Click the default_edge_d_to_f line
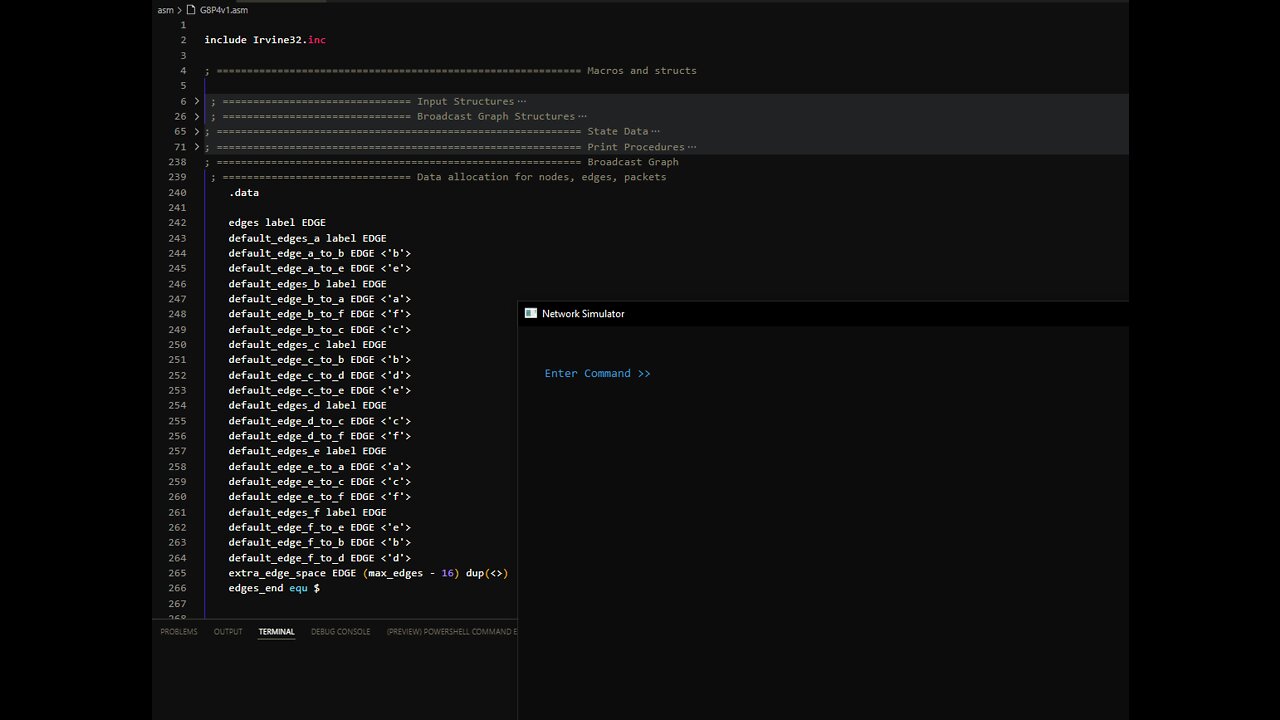 click(x=320, y=436)
